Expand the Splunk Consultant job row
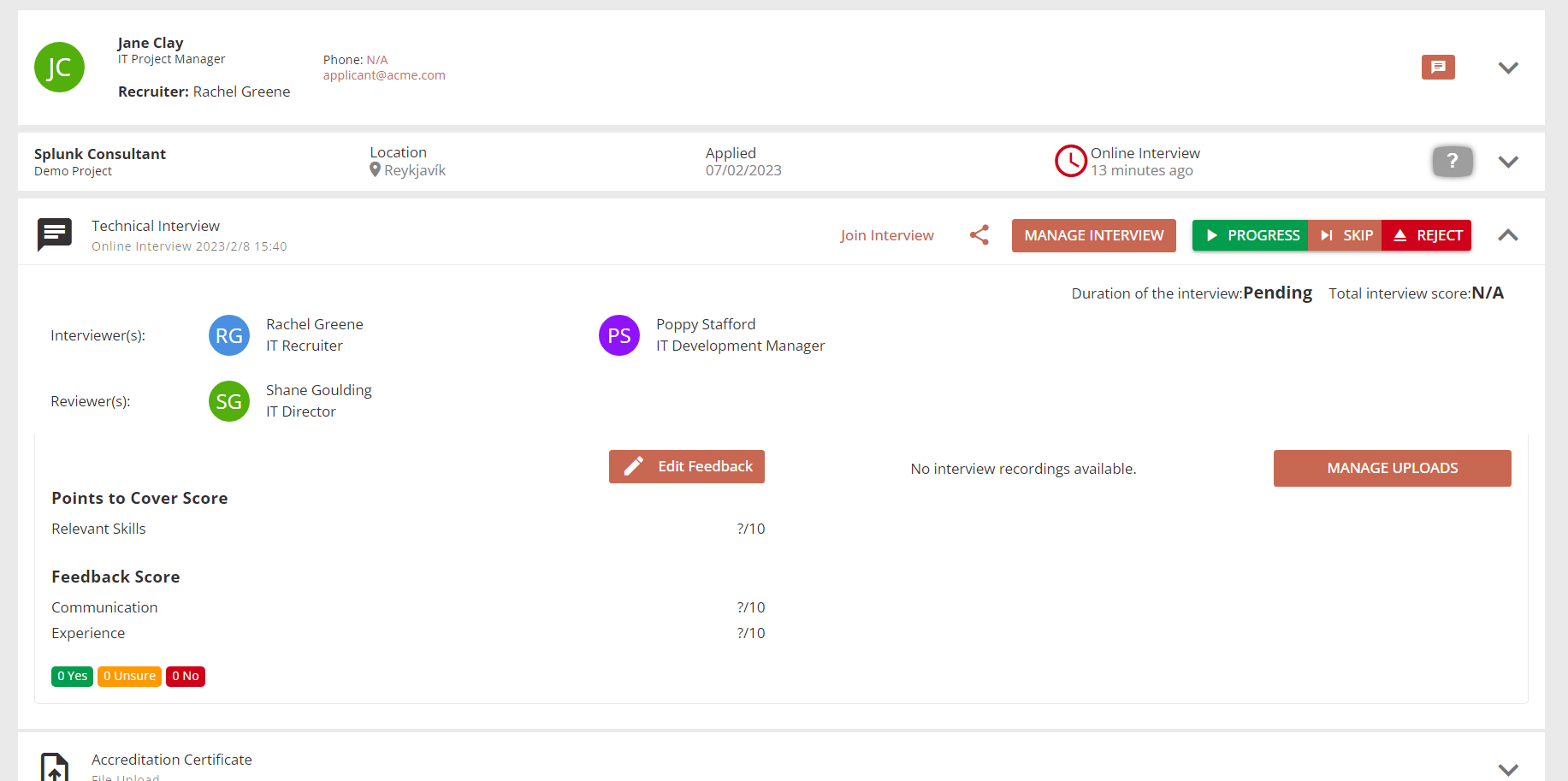 tap(1508, 162)
